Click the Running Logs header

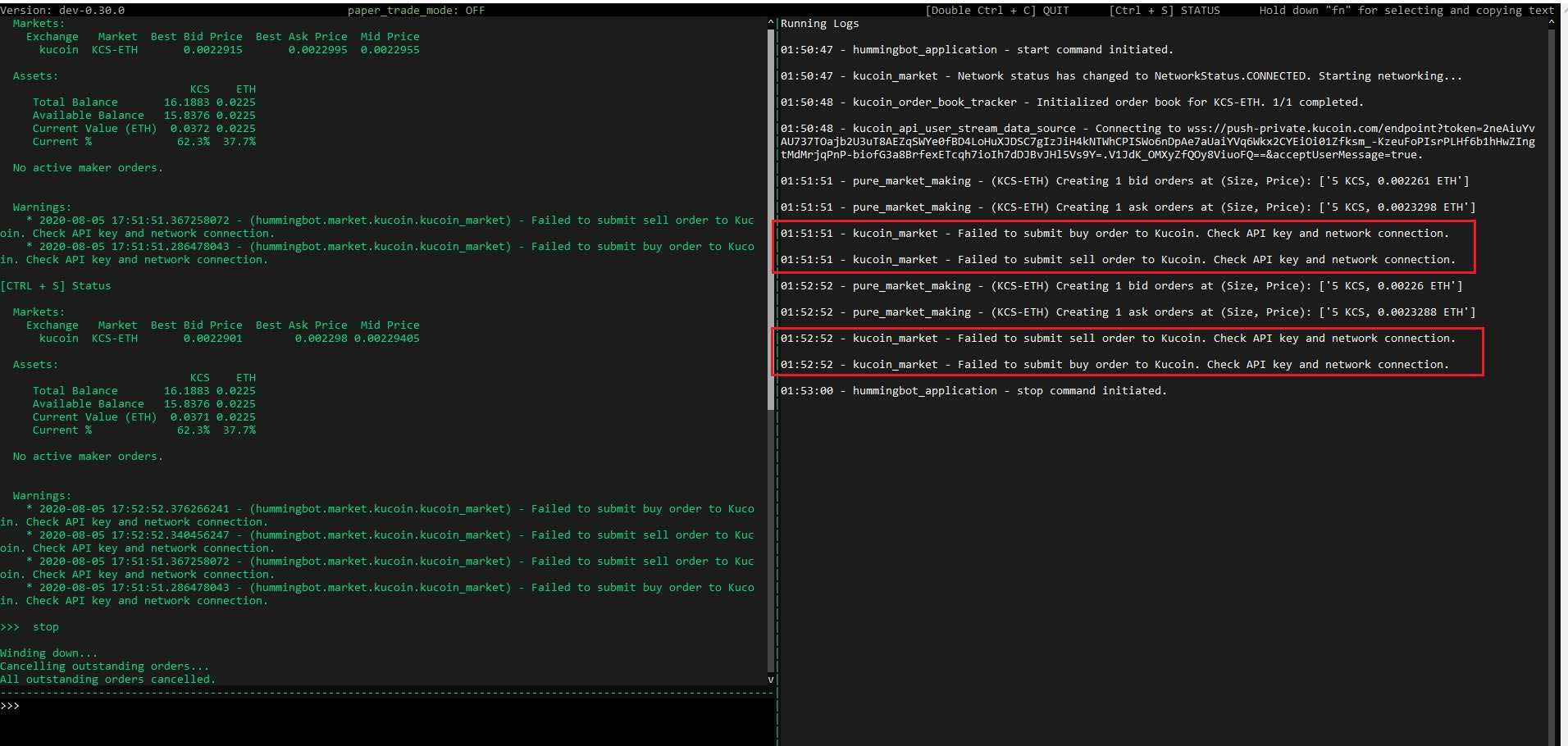(819, 24)
